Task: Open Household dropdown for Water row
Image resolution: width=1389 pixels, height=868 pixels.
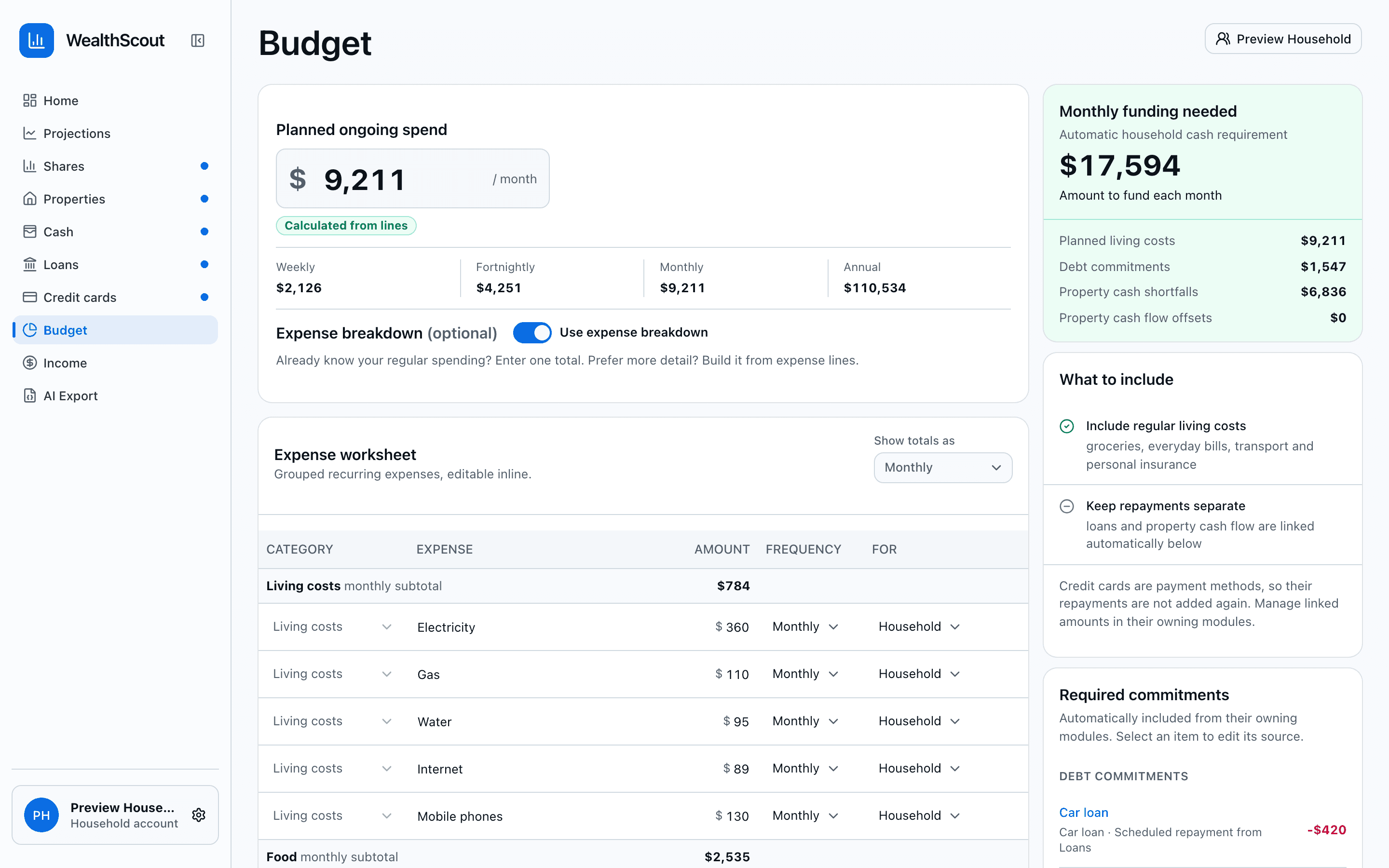Action: [919, 721]
